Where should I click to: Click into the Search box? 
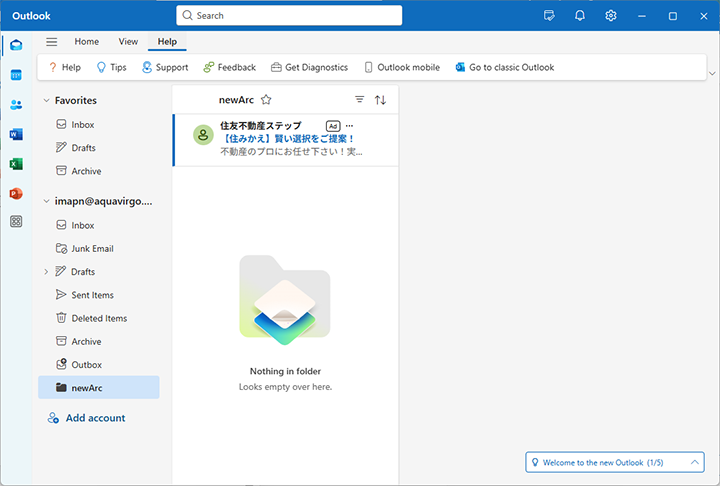click(x=289, y=16)
